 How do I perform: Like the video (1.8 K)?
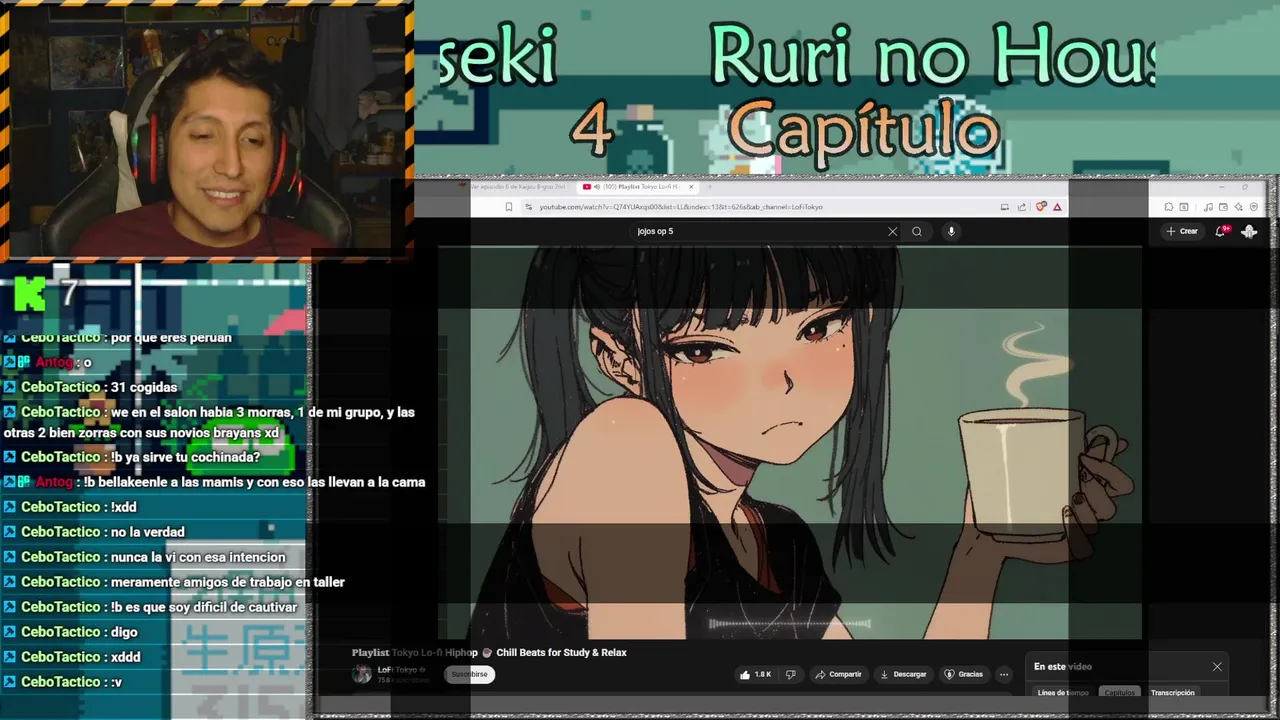pos(755,674)
